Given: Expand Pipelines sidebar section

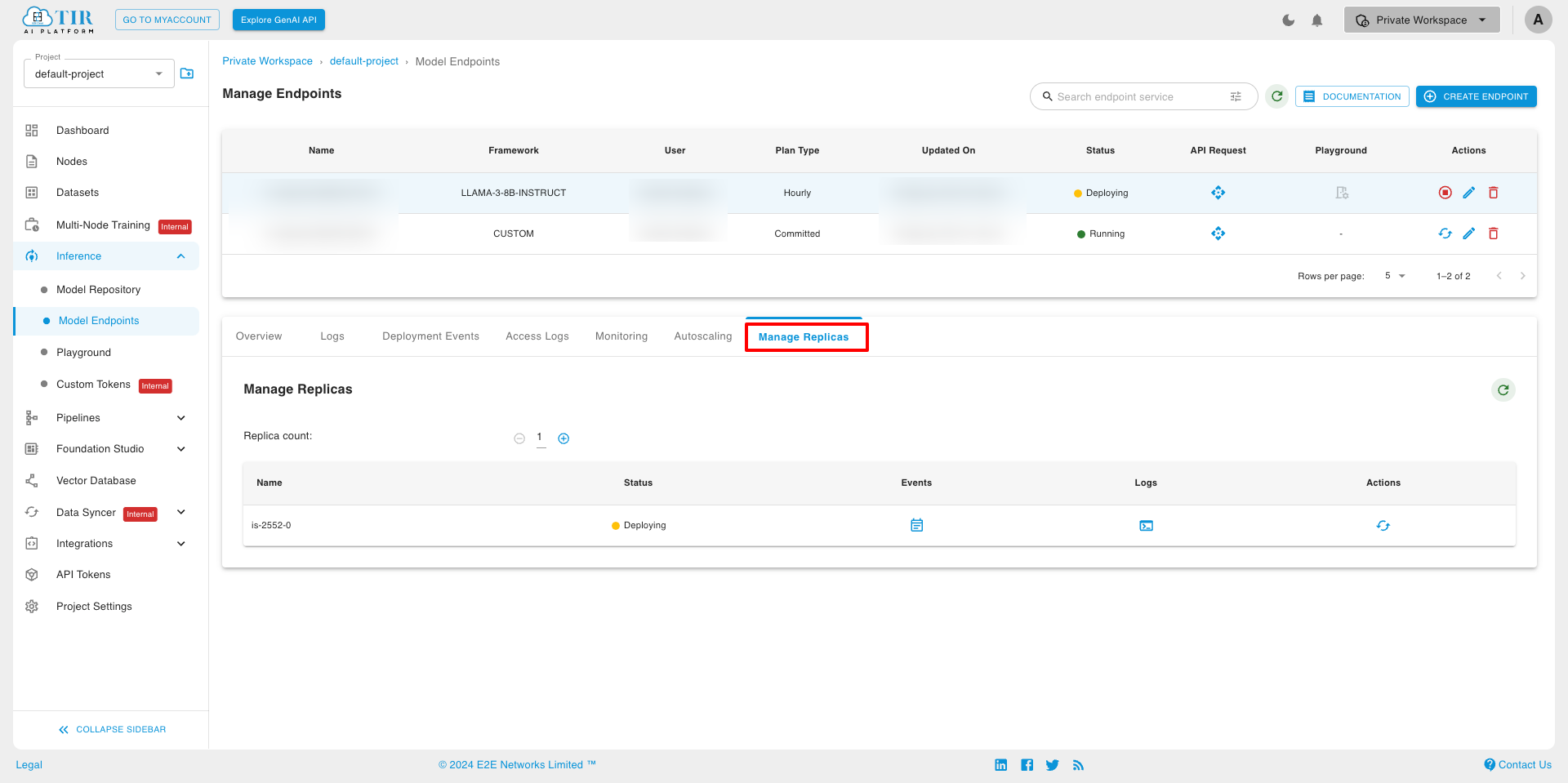Looking at the screenshot, I should (180, 418).
